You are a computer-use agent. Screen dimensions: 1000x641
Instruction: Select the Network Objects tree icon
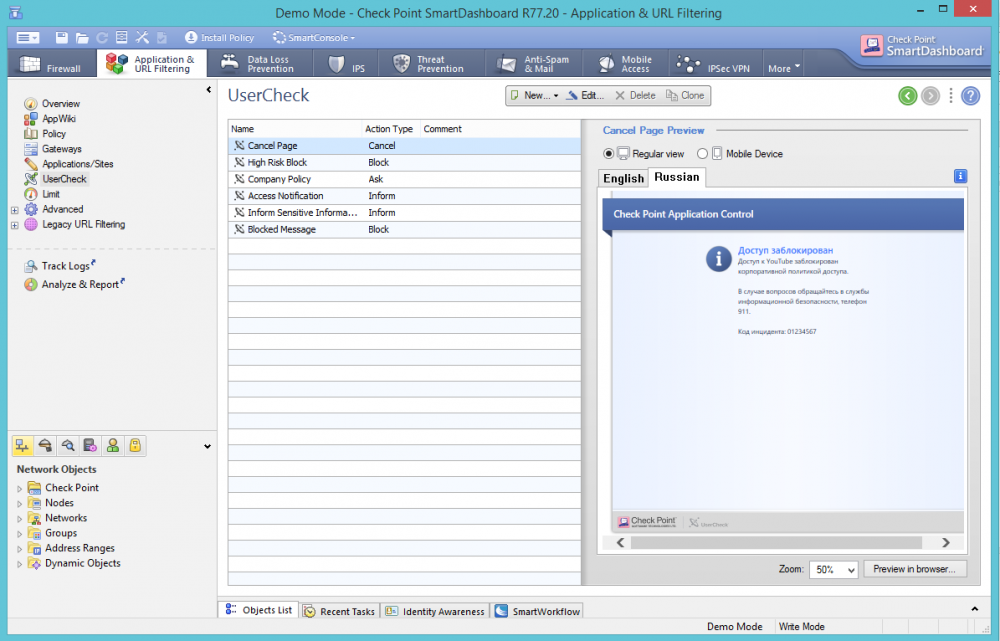(x=22, y=445)
